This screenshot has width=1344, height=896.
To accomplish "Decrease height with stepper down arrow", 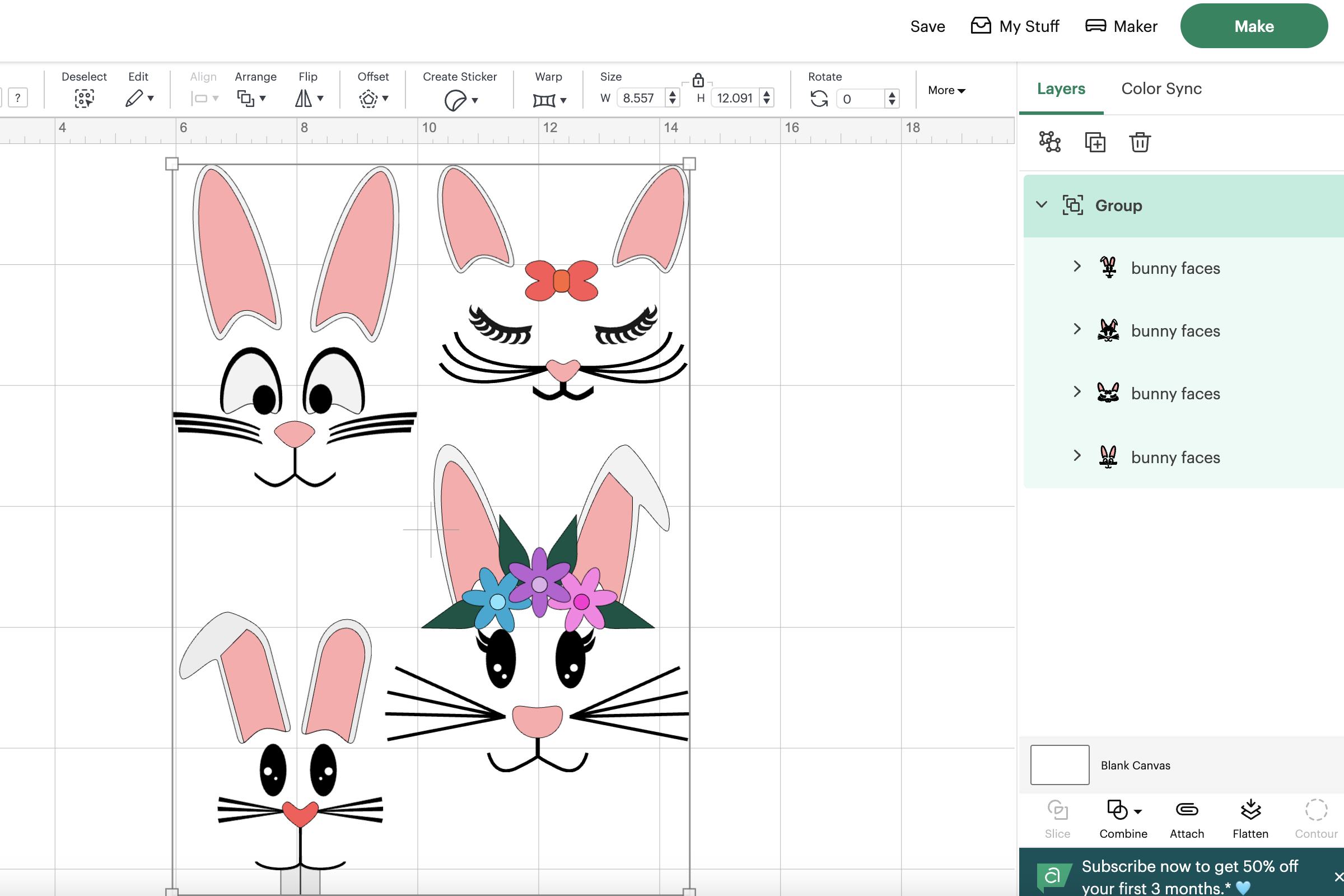I will [x=767, y=103].
